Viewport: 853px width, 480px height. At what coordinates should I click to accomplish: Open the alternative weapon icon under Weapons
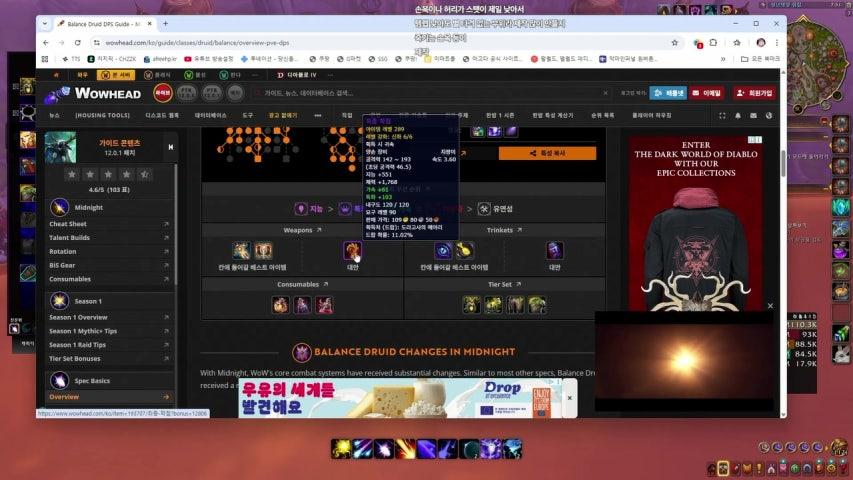pos(353,250)
